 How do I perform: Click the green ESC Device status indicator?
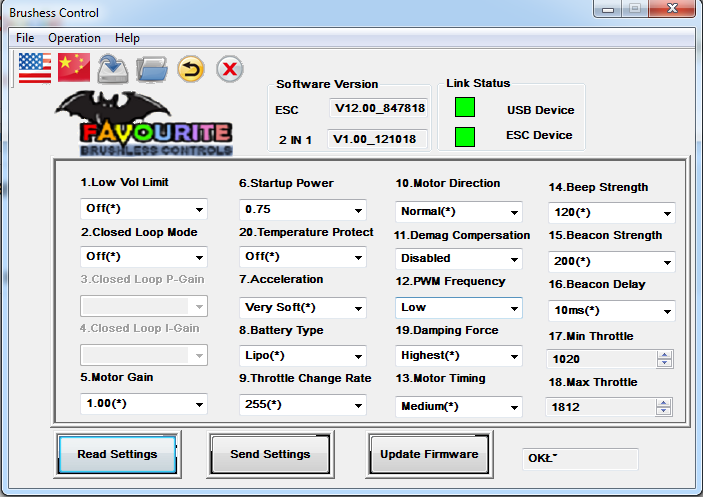pos(465,137)
